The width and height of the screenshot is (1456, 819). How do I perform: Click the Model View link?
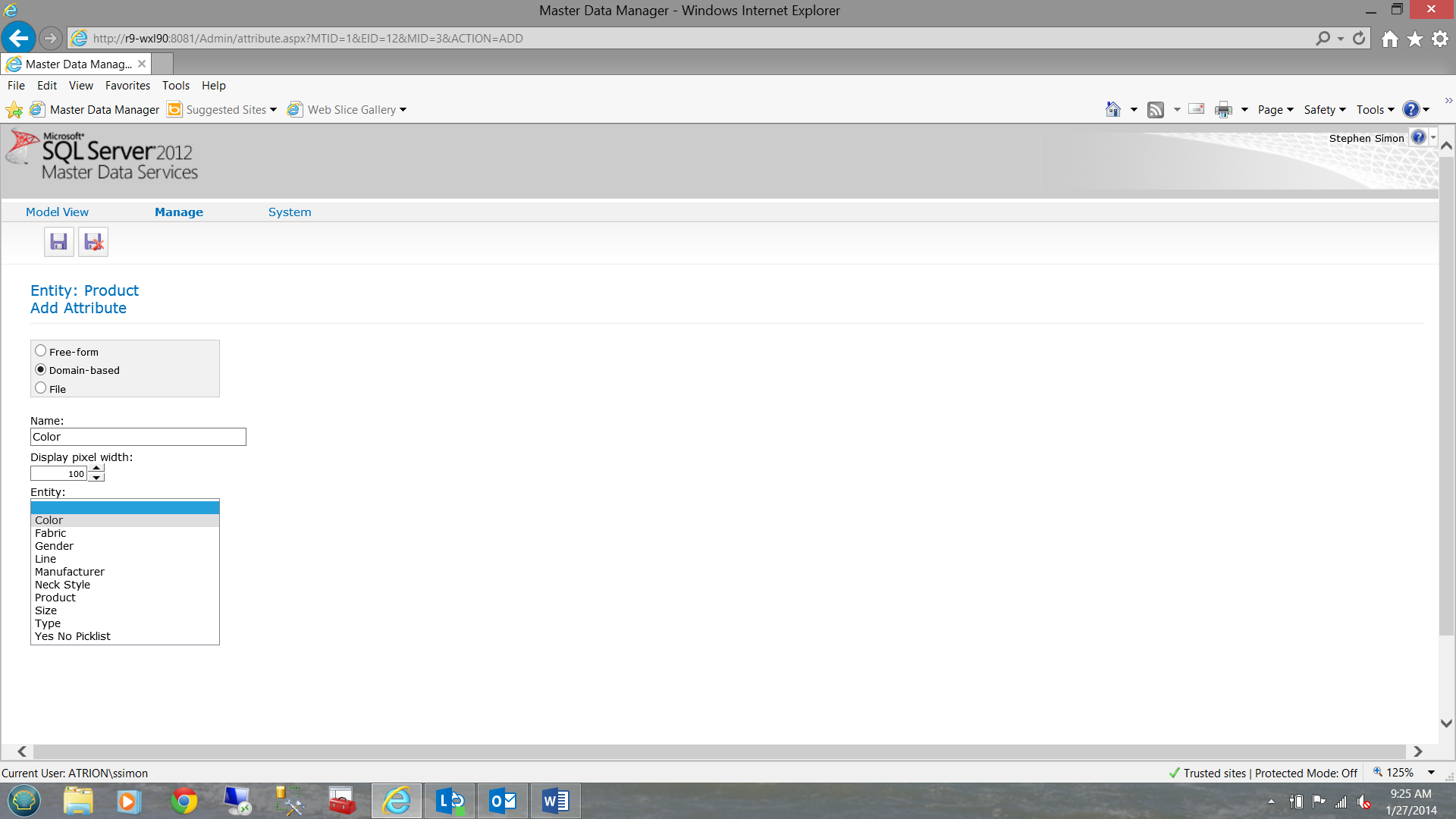57,212
